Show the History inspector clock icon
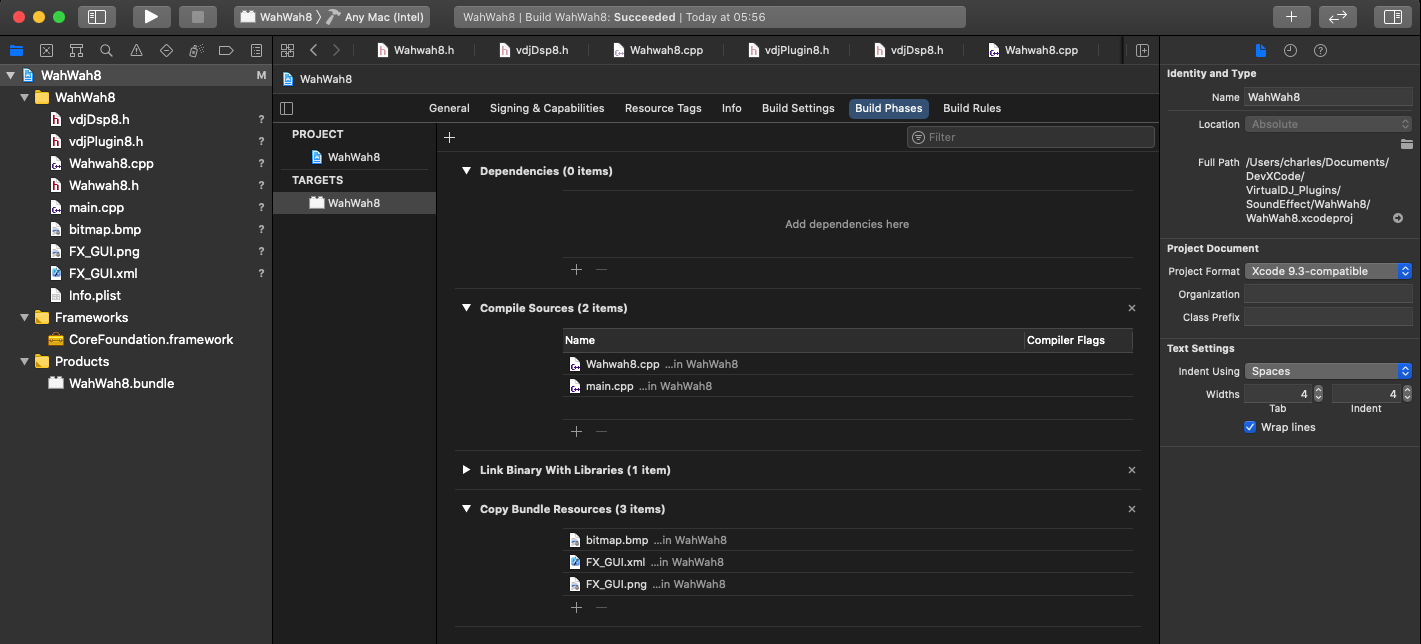Screen dimensions: 1421x644 (x=1290, y=50)
